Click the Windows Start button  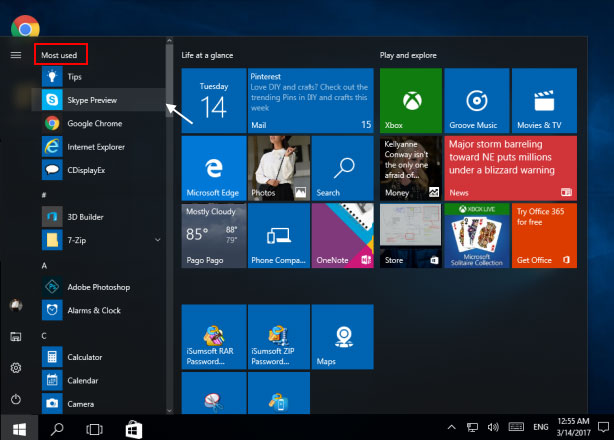point(19,428)
